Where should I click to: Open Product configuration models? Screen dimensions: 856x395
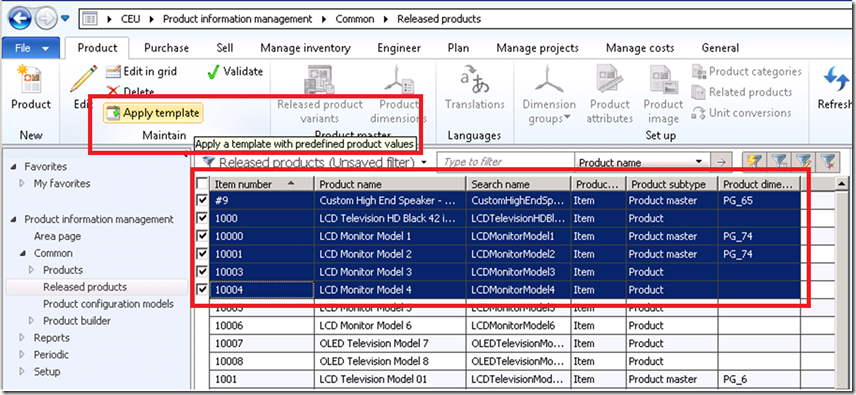(108, 304)
